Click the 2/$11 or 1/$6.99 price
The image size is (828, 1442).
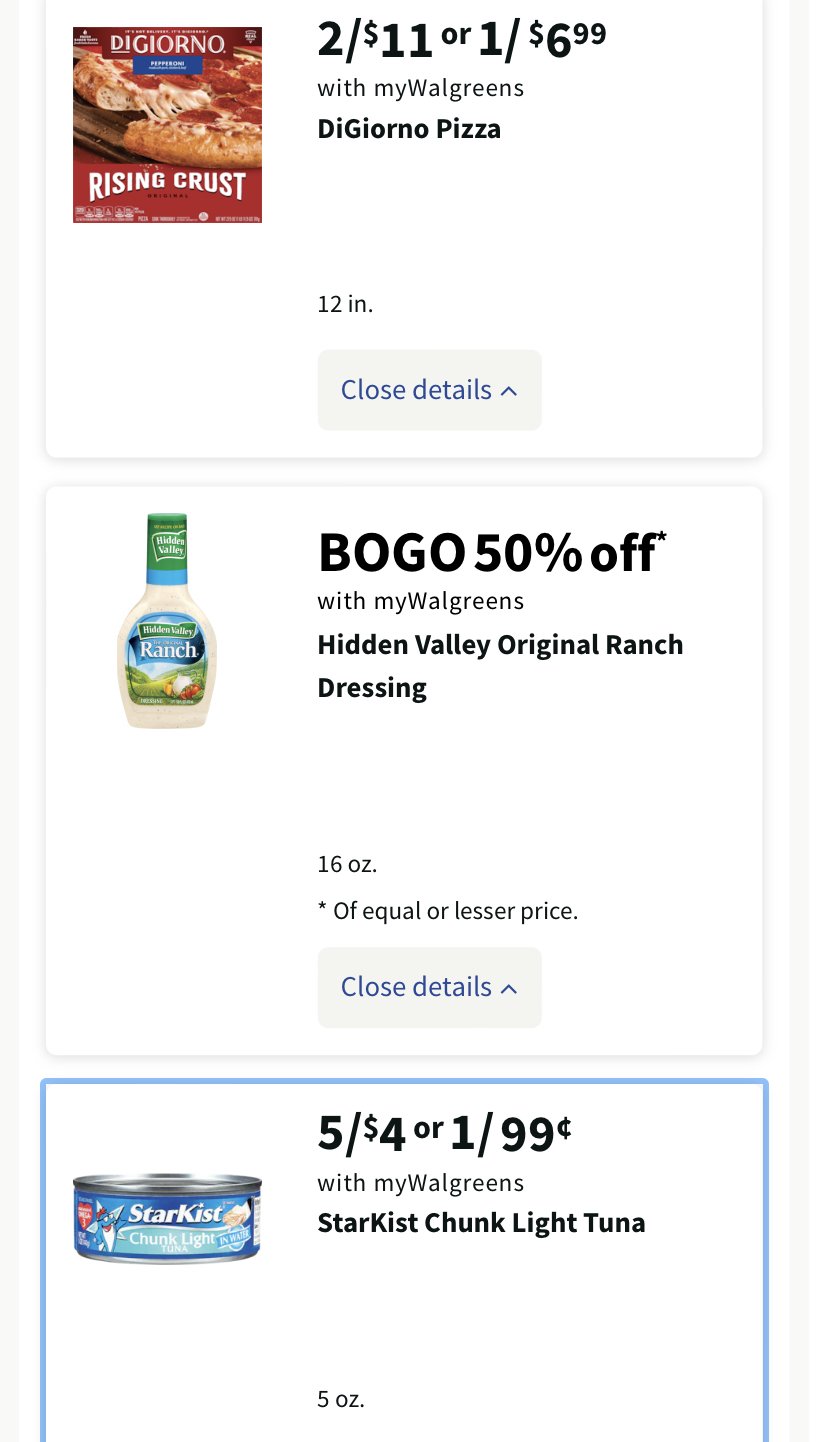pos(462,39)
